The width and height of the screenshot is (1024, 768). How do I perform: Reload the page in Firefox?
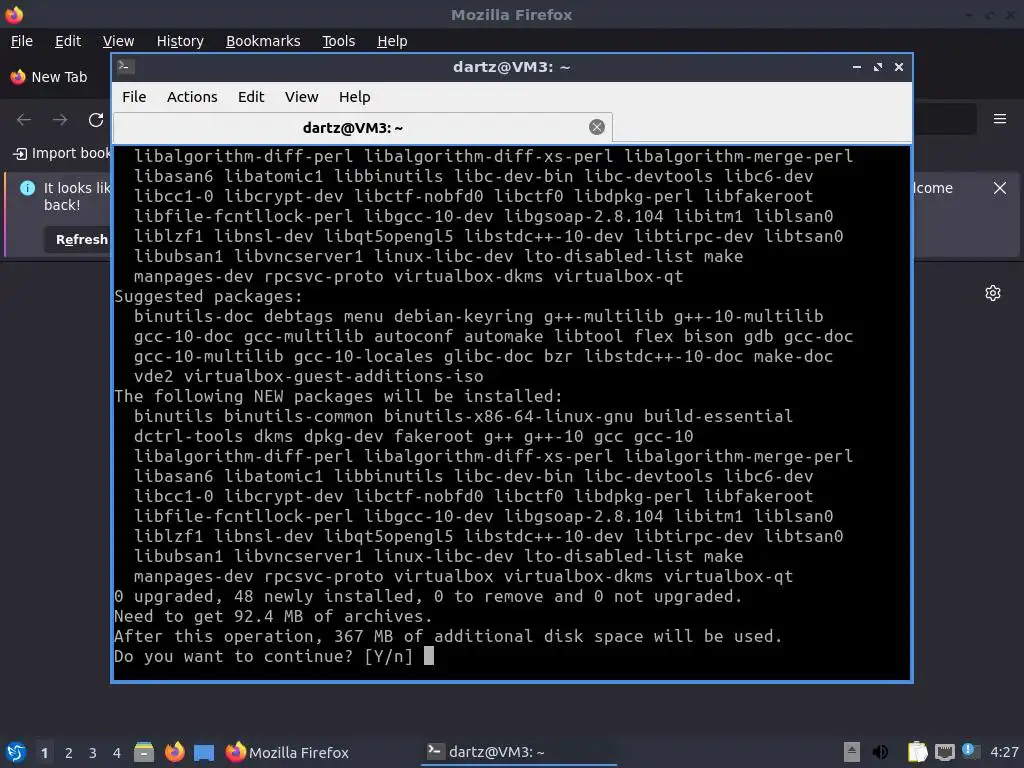96,120
